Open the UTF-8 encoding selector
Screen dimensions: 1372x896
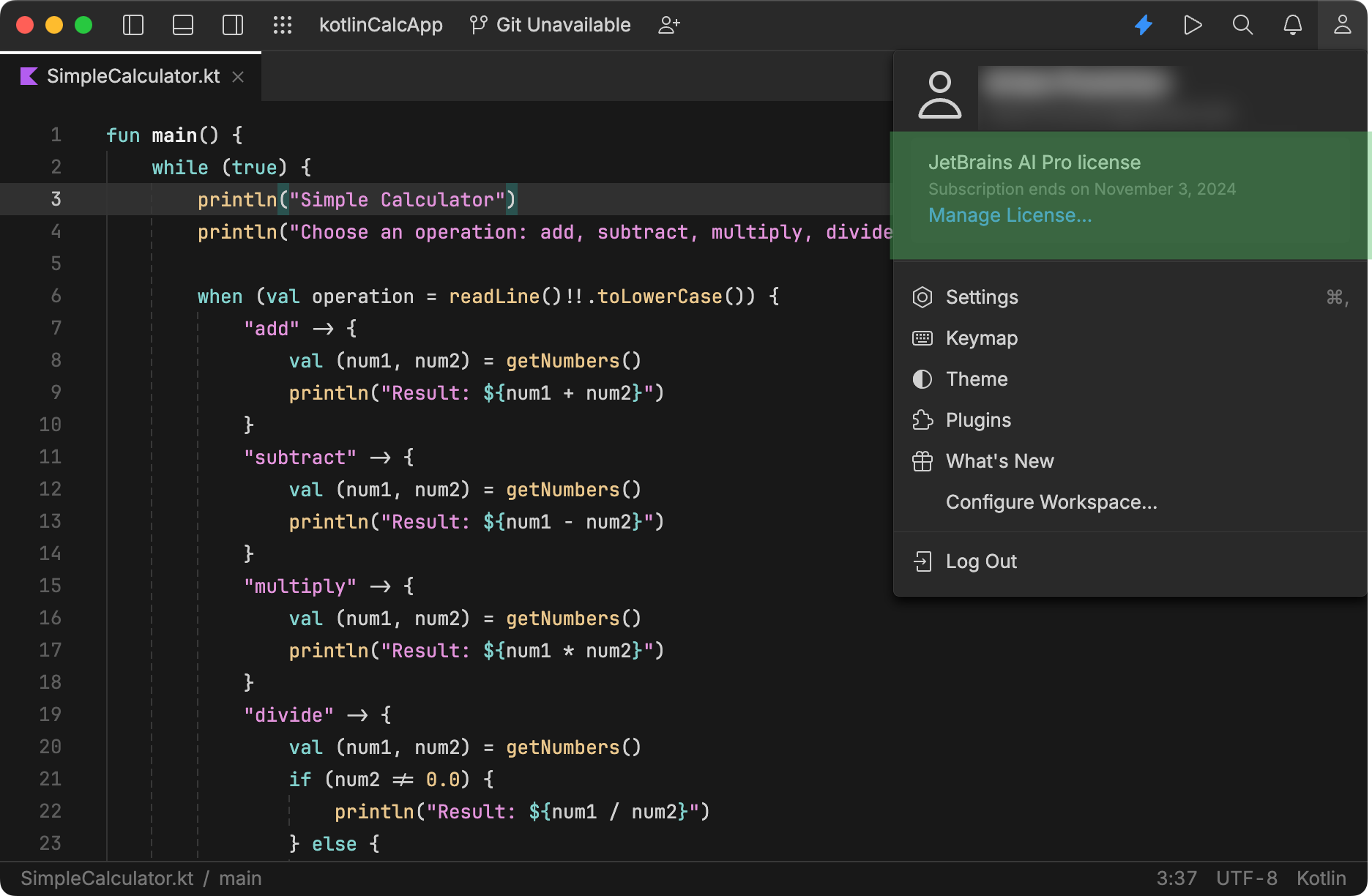1247,878
